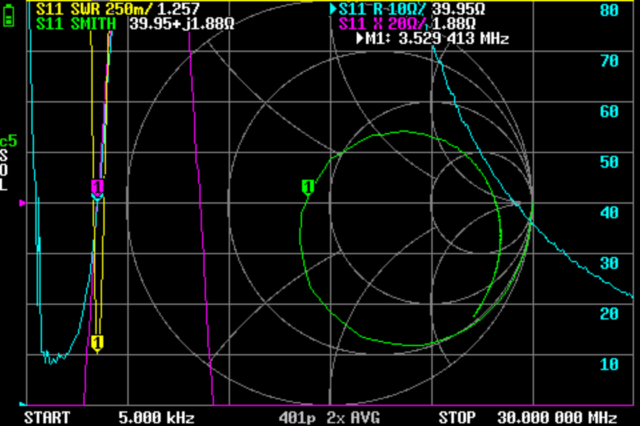Select the magenta marker 1 flag
Screen dimensions: 640x426
[97, 186]
